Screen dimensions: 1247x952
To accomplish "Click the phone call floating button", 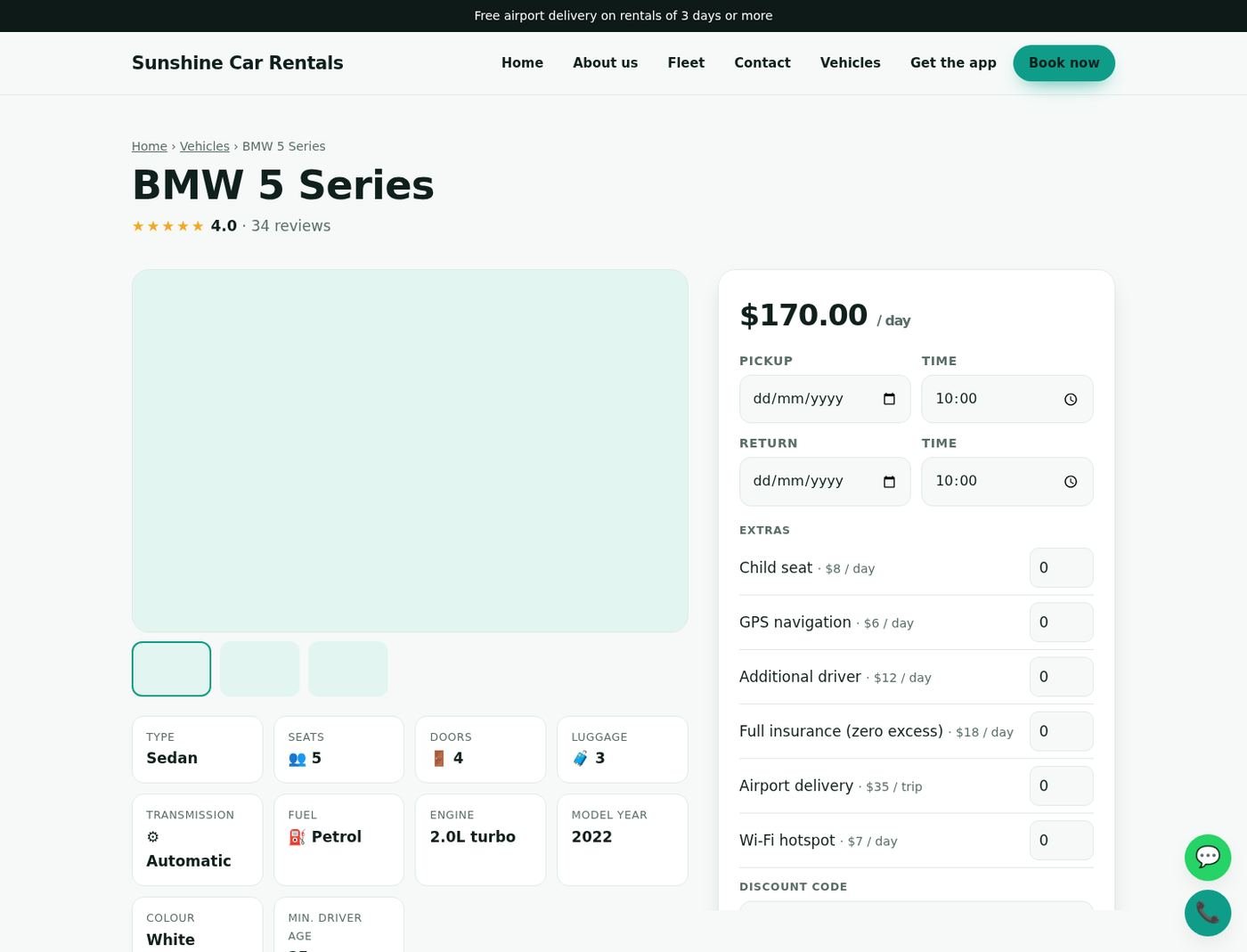I will pos(1208,913).
